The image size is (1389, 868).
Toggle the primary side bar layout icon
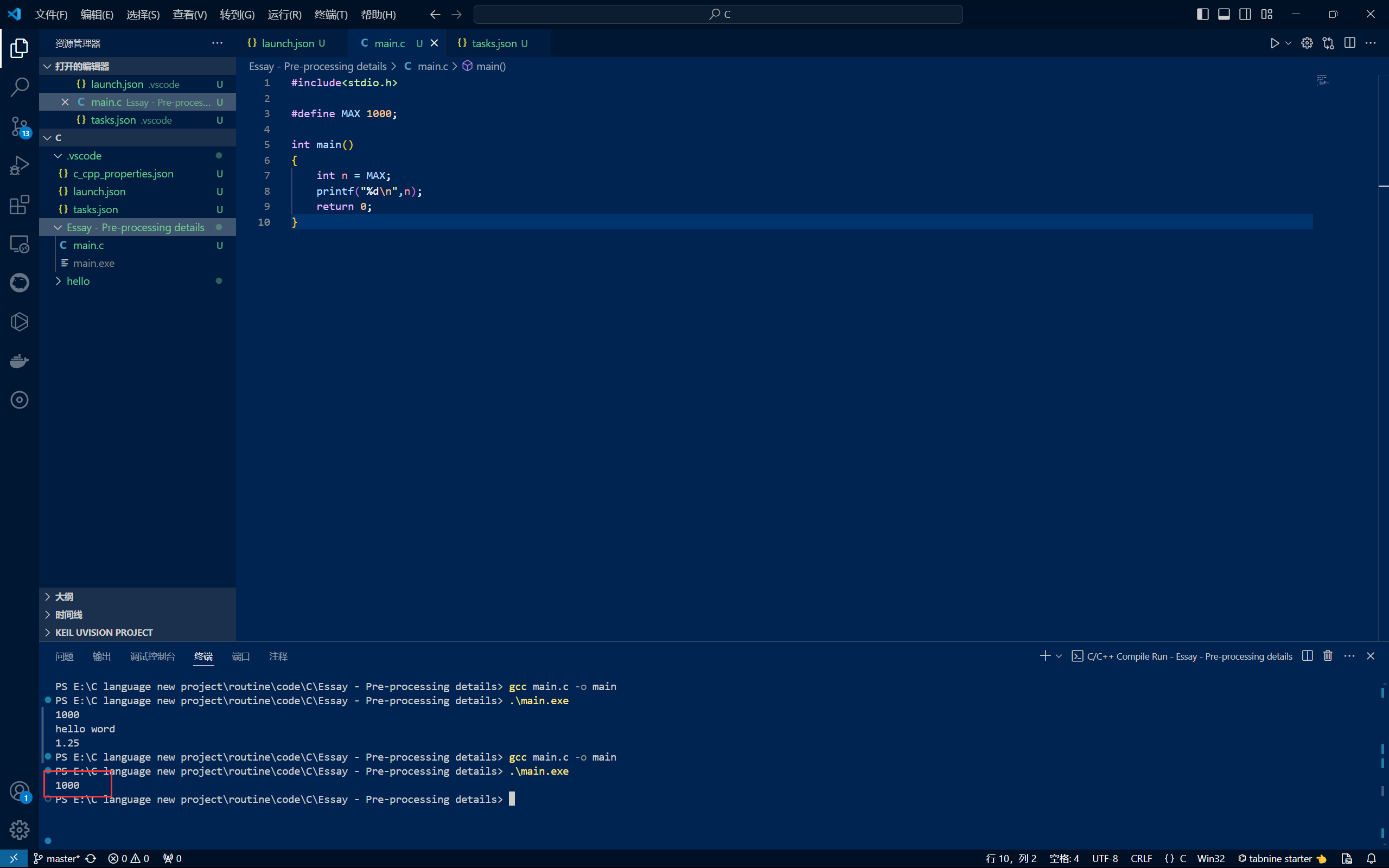coord(1202,14)
